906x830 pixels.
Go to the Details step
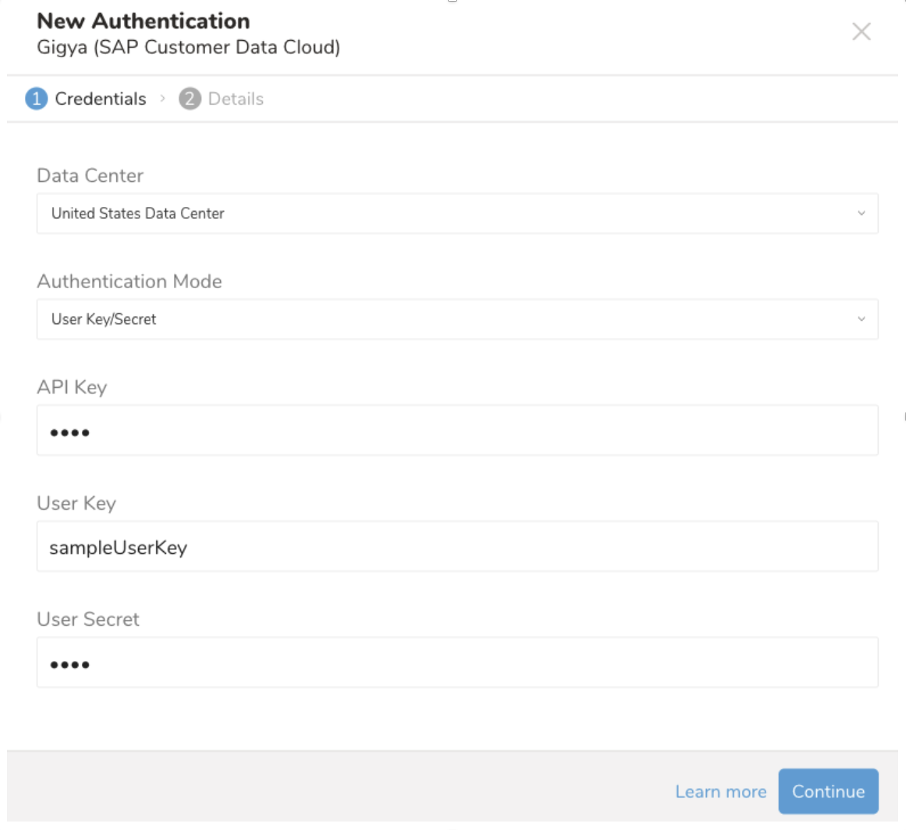click(x=236, y=99)
